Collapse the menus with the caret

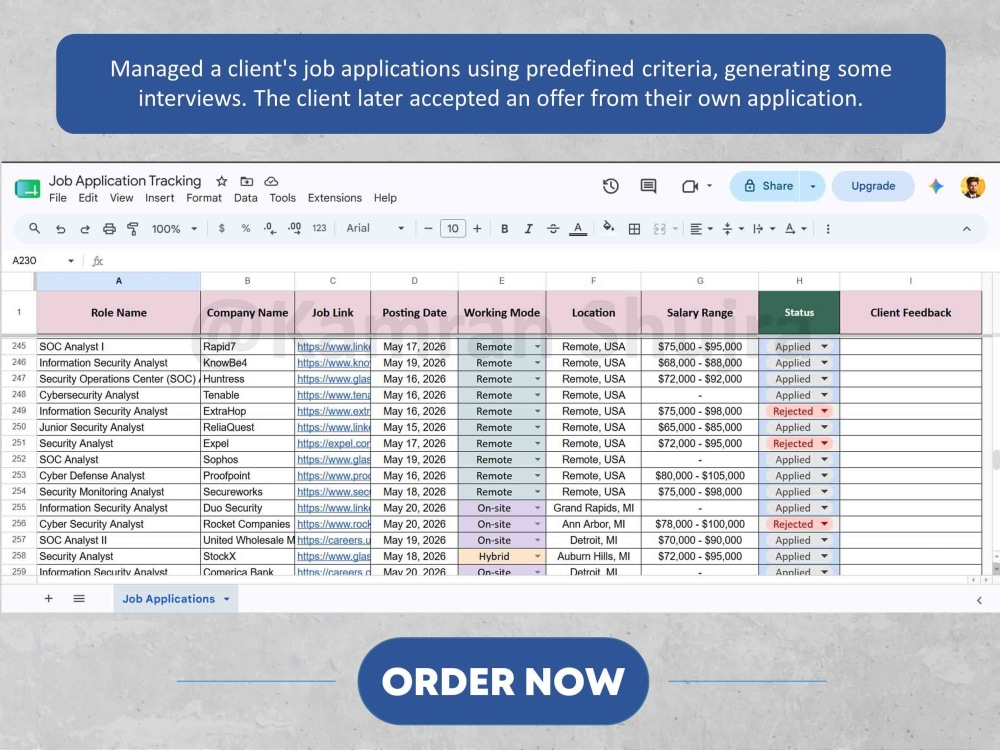click(x=967, y=228)
